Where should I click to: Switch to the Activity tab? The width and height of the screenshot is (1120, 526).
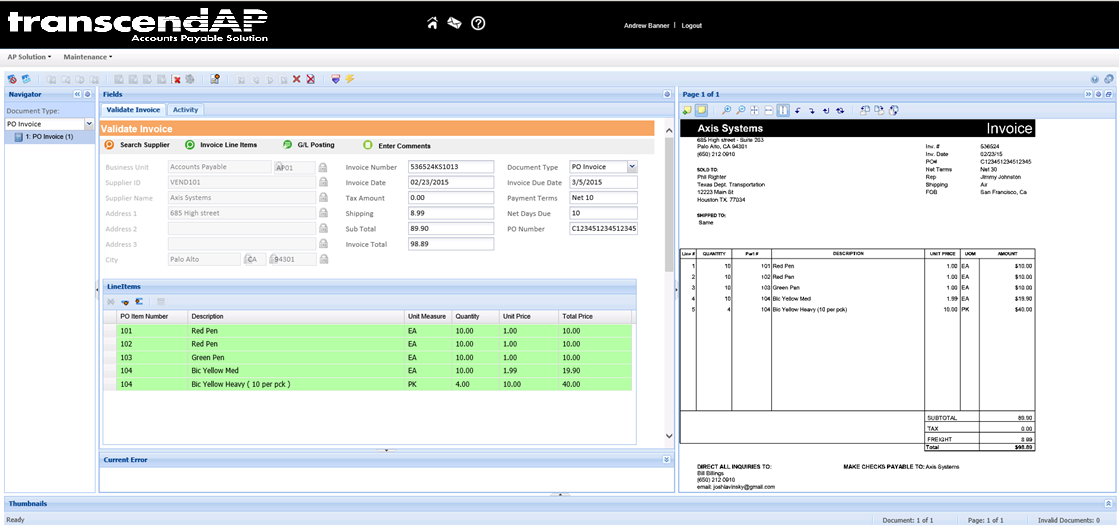click(x=185, y=110)
